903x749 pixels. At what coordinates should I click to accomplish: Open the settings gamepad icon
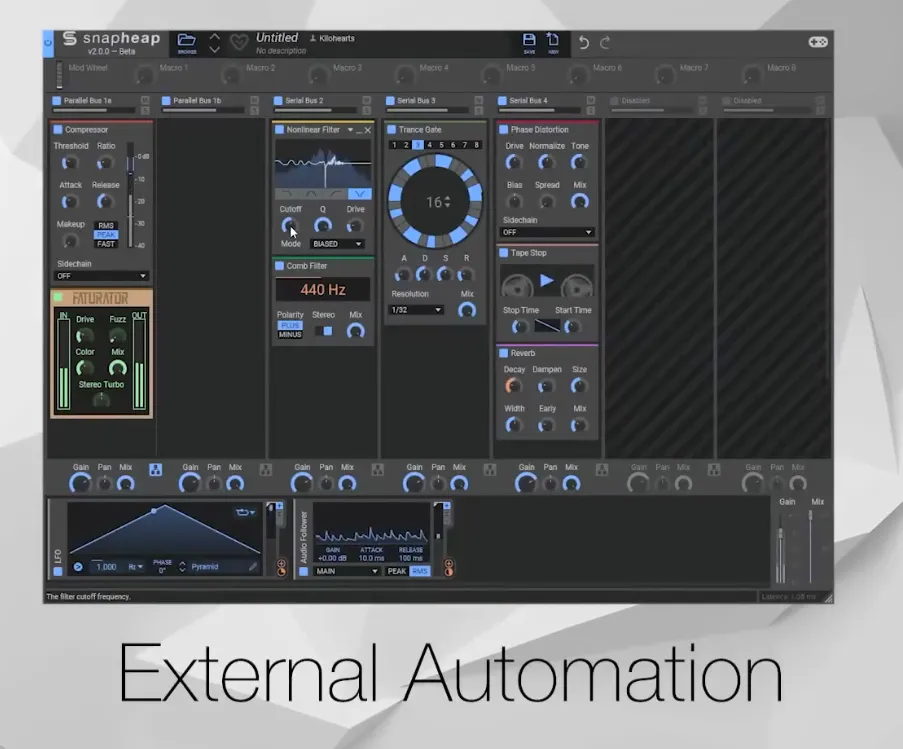click(x=818, y=42)
